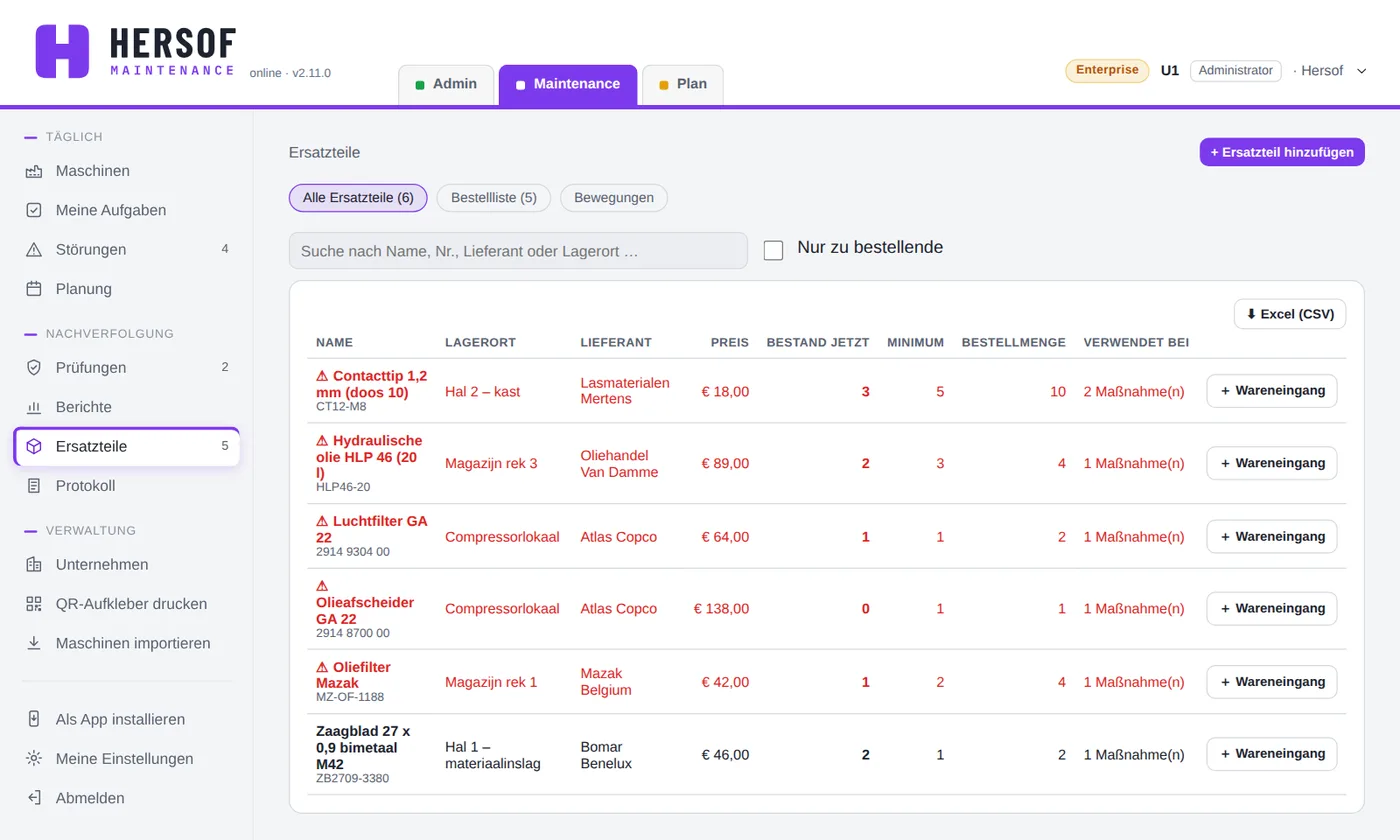This screenshot has width=1400, height=840.
Task: Expand the Hersof account dropdown chevron
Action: (1361, 71)
